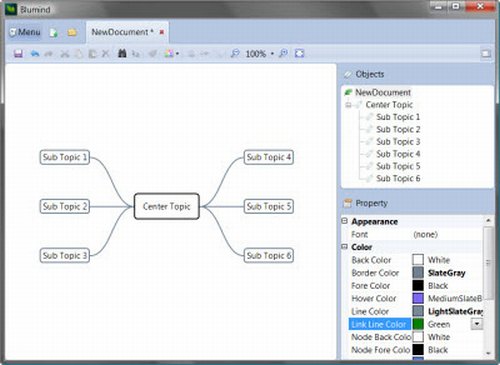Click the Undo arrow icon
The width and height of the screenshot is (500, 365).
click(x=35, y=53)
